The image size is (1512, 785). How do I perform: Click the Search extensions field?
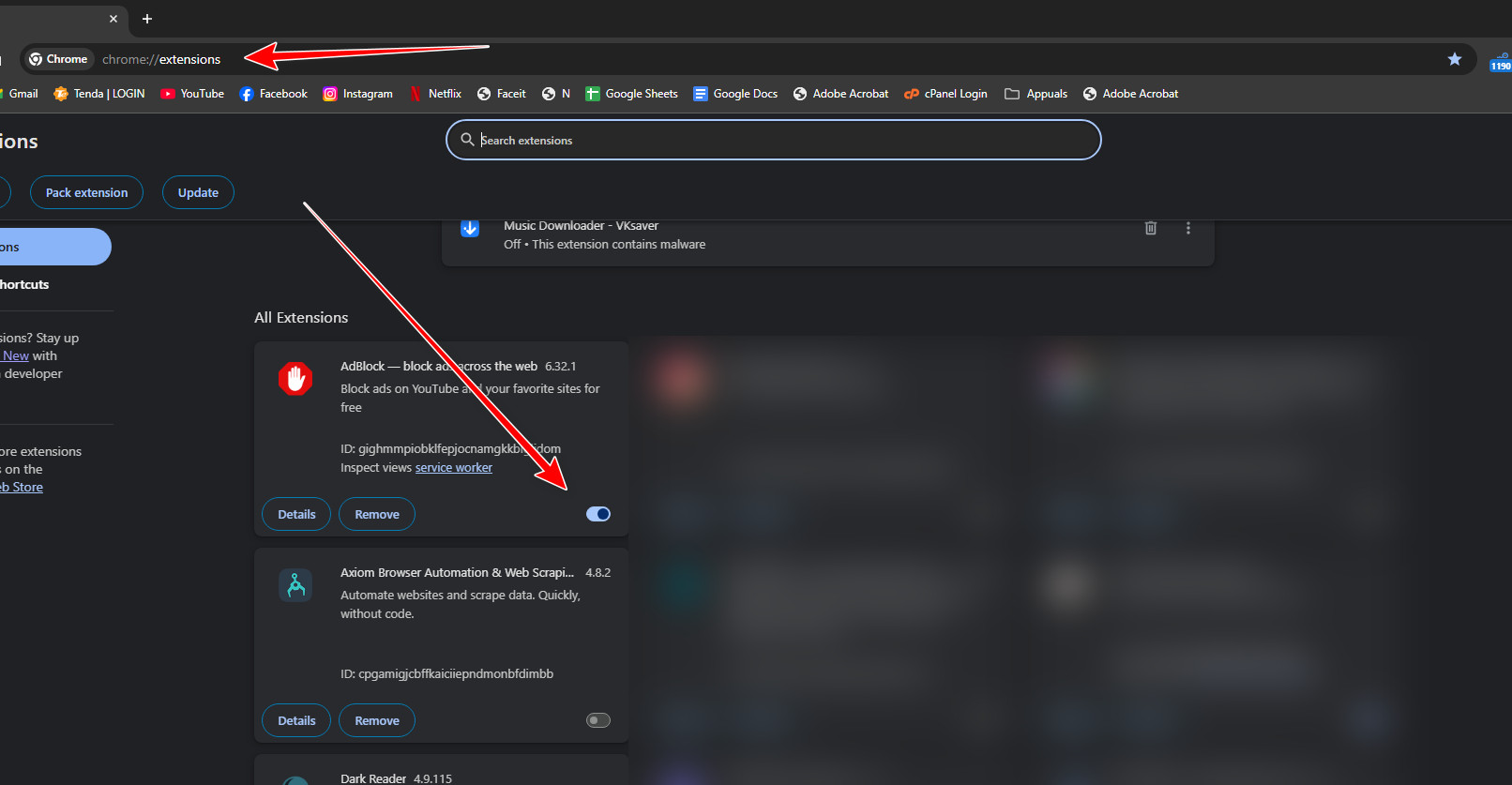click(774, 140)
